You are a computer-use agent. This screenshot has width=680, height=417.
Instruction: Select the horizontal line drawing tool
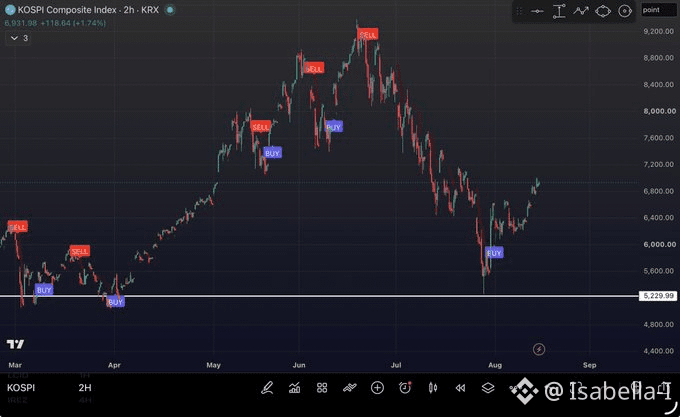click(537, 11)
